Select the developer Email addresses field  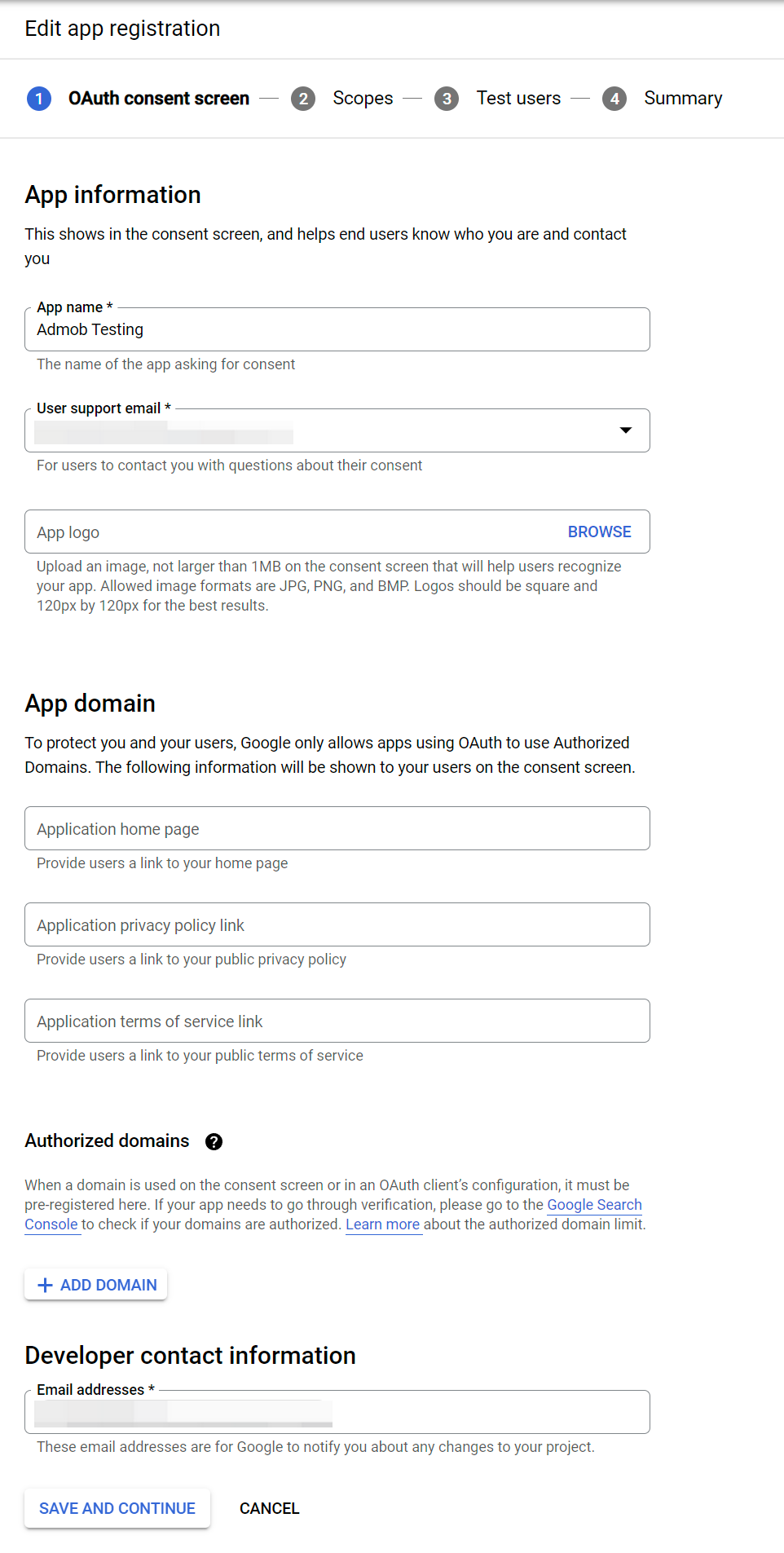pyautogui.click(x=337, y=1411)
